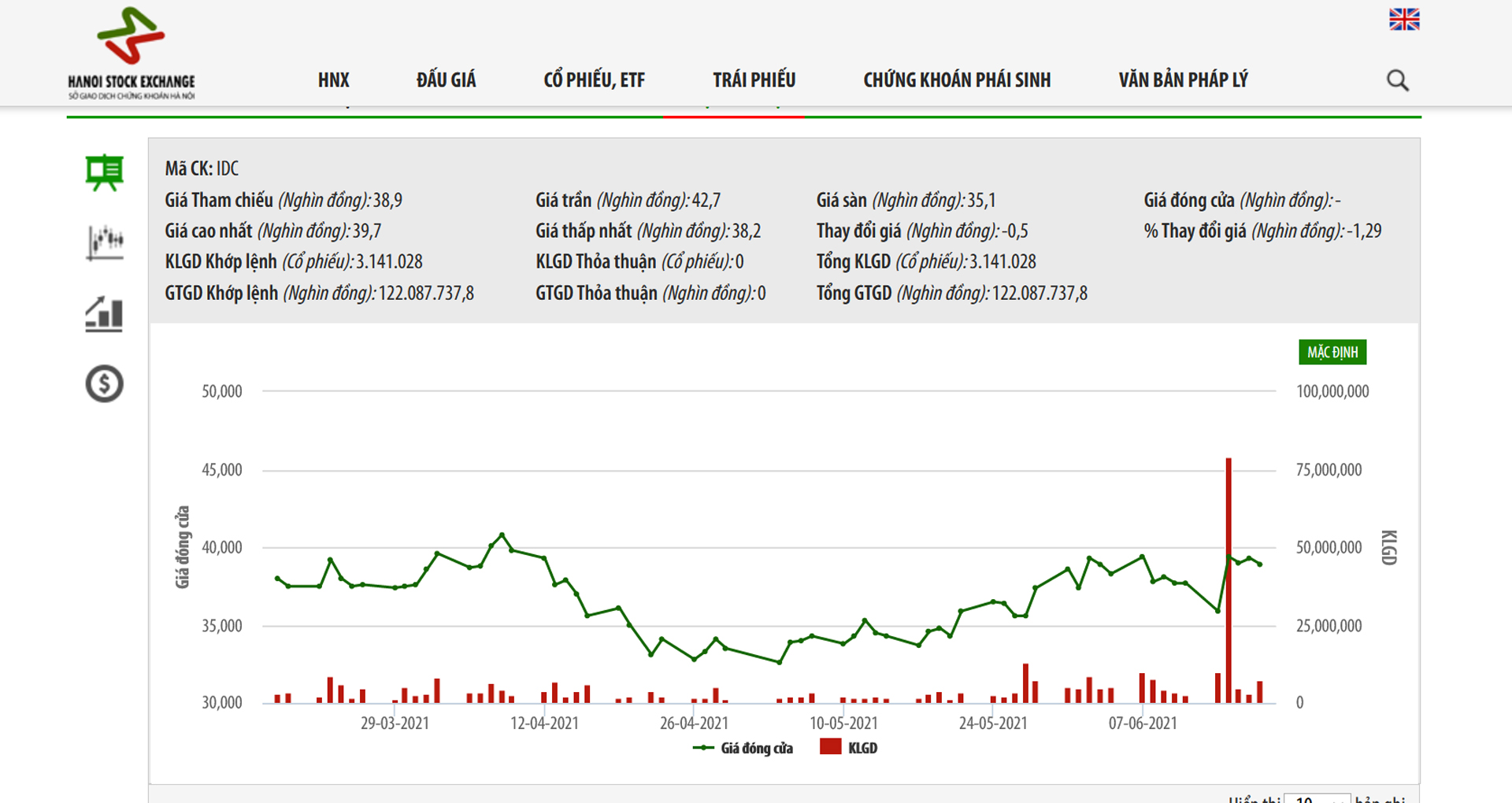Open the candlestick chart sidebar icon
This screenshot has height=803, width=1512.
click(104, 242)
